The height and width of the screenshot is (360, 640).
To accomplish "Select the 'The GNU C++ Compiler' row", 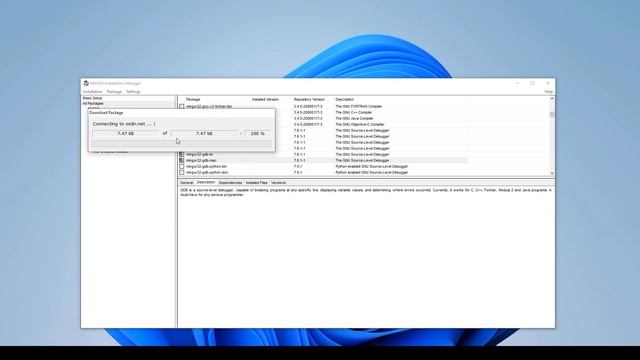I will [x=353, y=112].
